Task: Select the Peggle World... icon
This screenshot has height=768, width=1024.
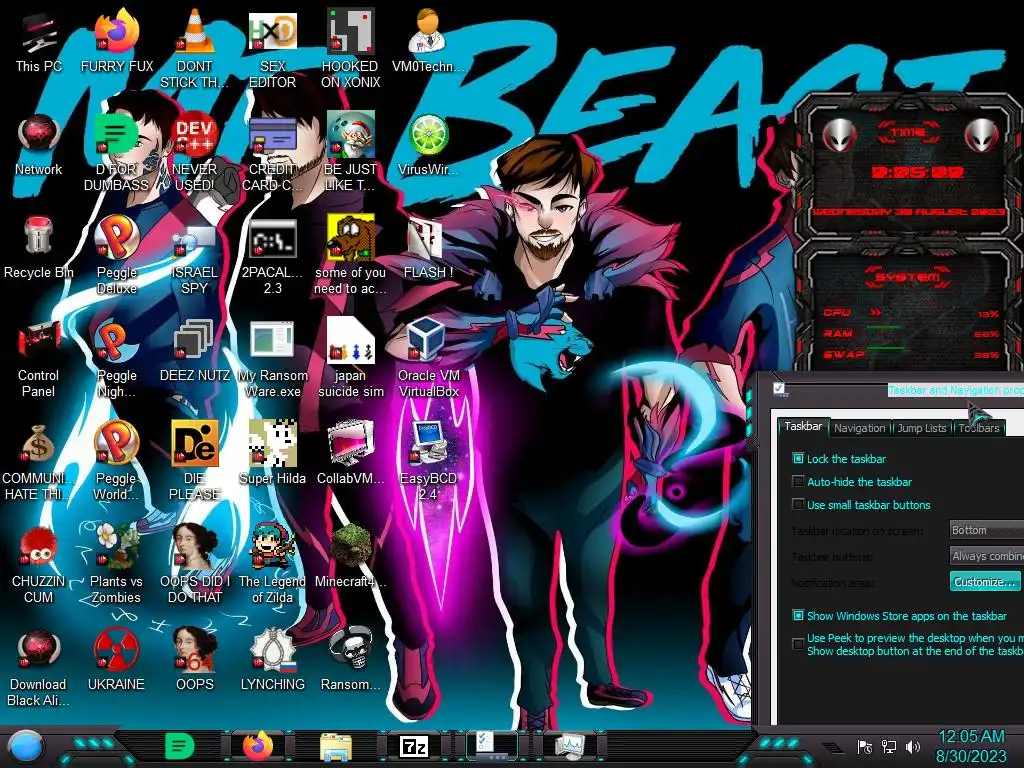Action: (x=116, y=461)
